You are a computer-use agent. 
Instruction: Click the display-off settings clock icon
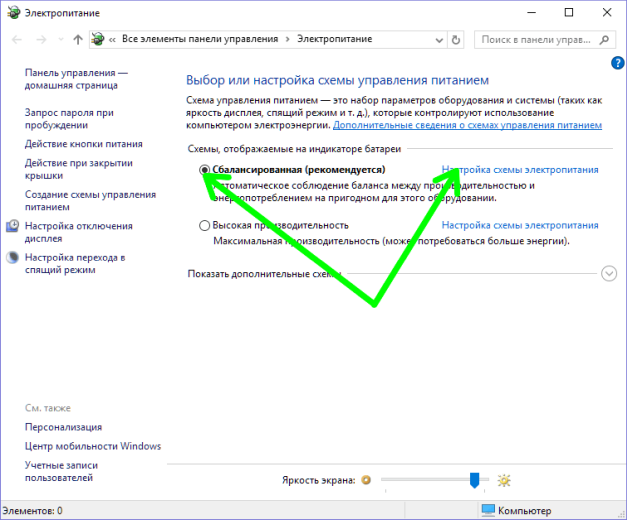[x=12, y=226]
